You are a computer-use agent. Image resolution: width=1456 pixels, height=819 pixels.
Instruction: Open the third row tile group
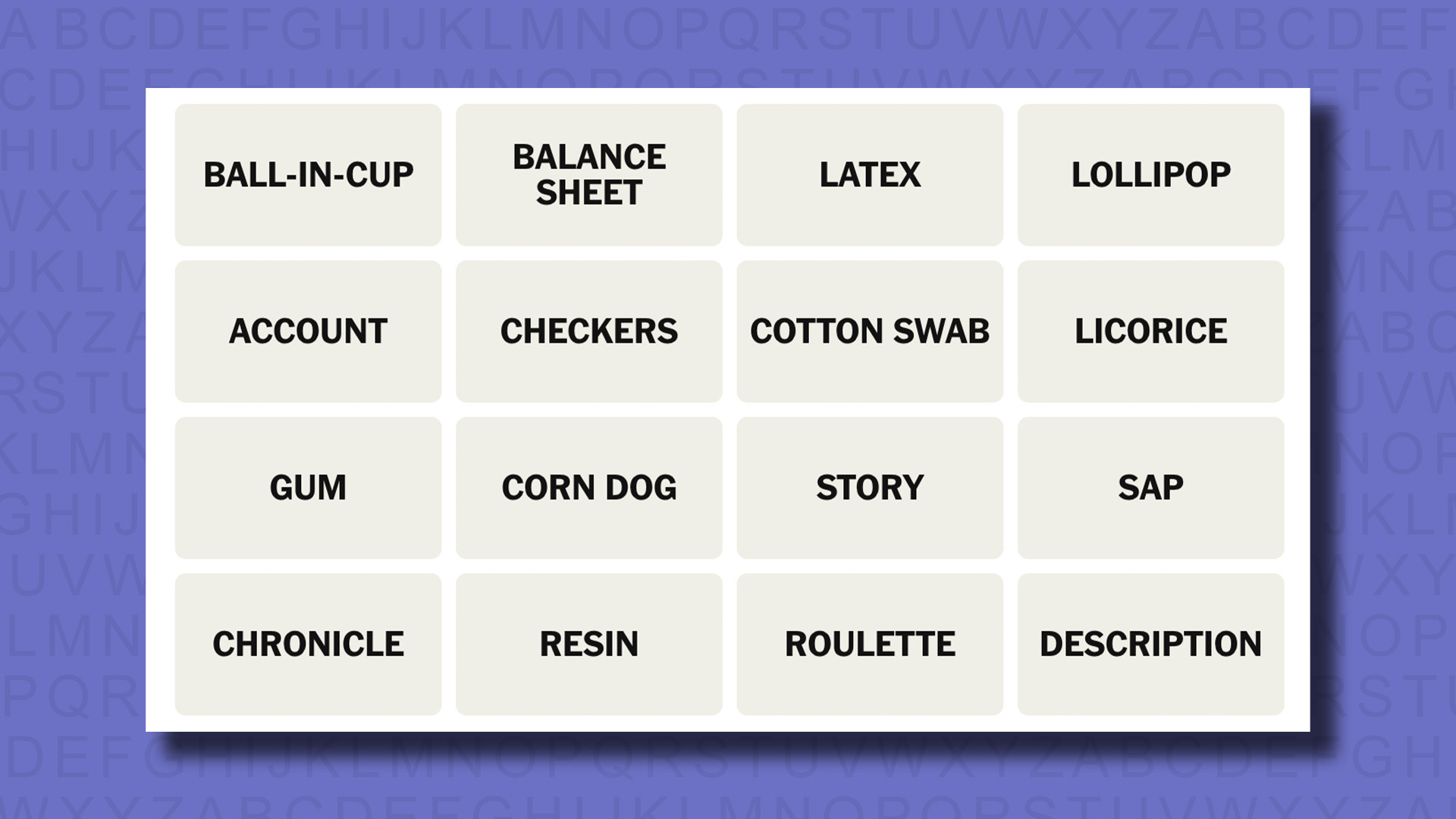pos(728,487)
